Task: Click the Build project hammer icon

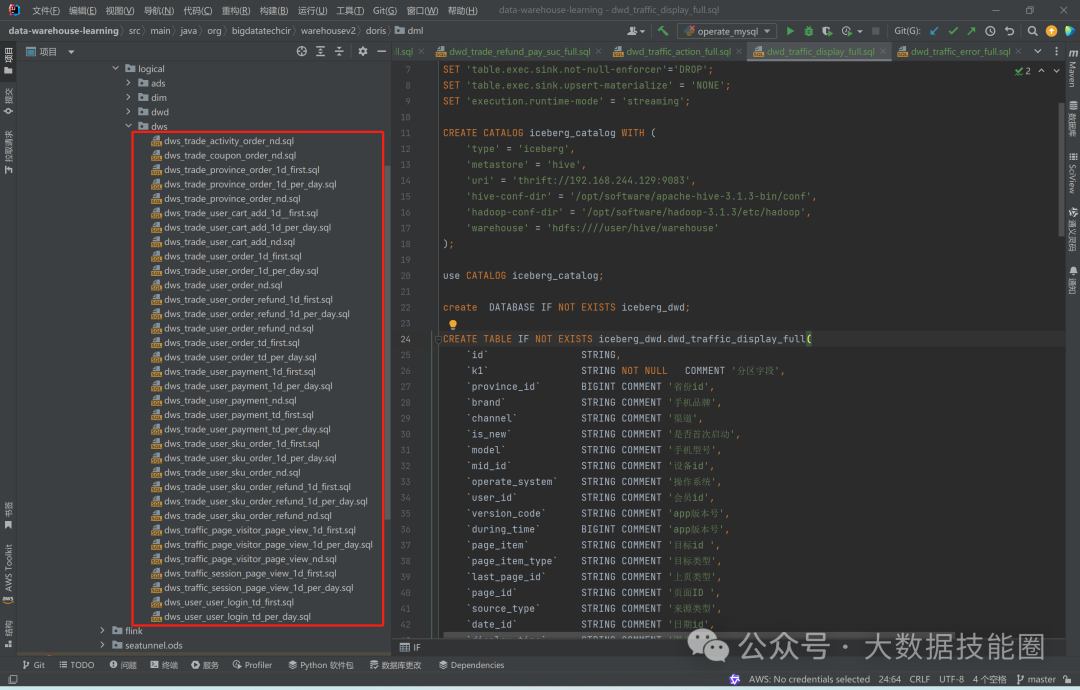Action: click(663, 31)
